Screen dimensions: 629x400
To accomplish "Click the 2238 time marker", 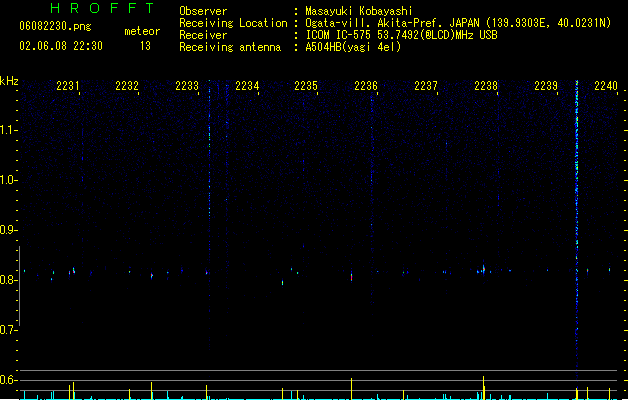I will point(486,86).
